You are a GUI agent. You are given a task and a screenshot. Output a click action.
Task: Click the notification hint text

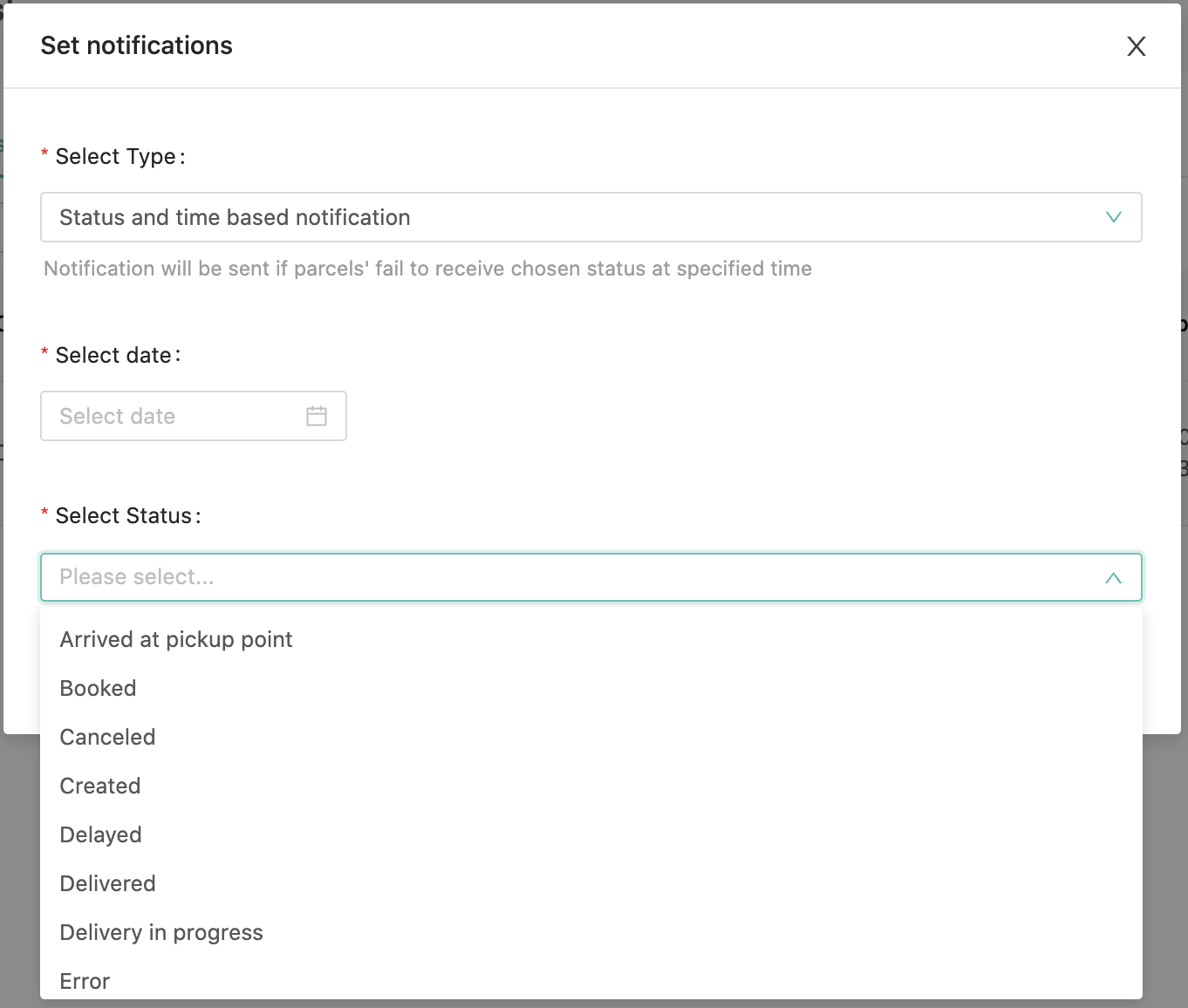click(x=427, y=269)
